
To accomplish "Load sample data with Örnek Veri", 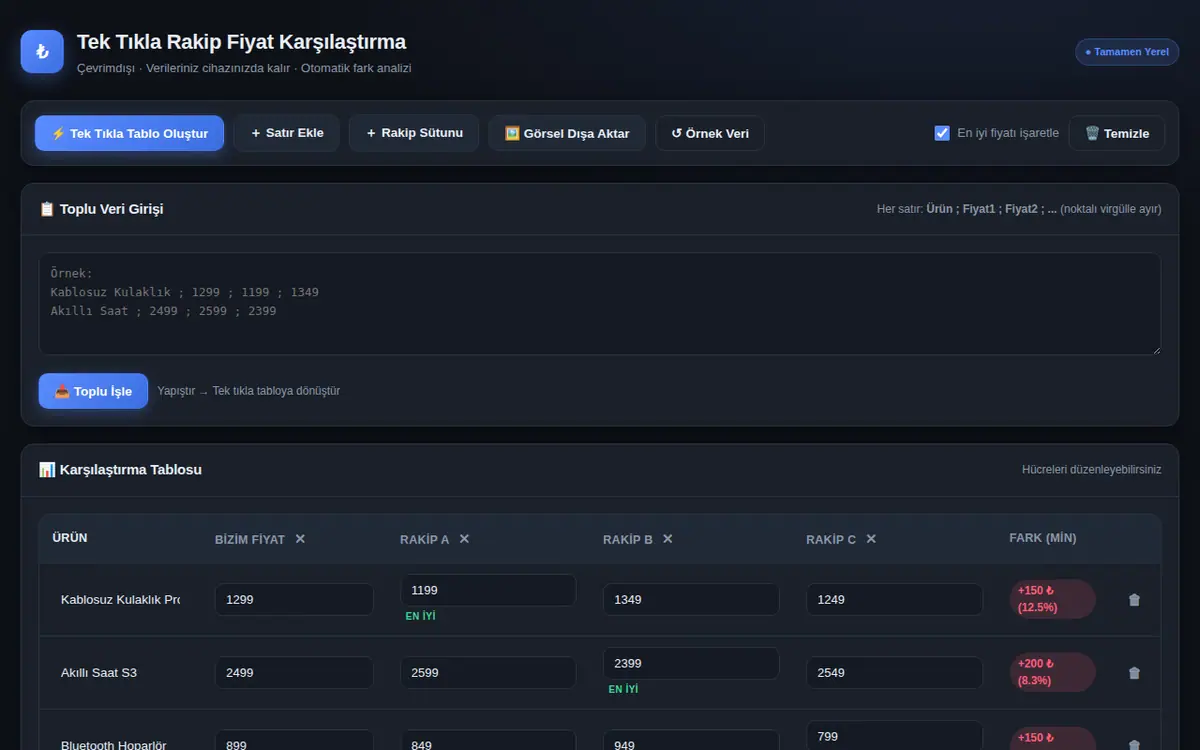I will [710, 133].
